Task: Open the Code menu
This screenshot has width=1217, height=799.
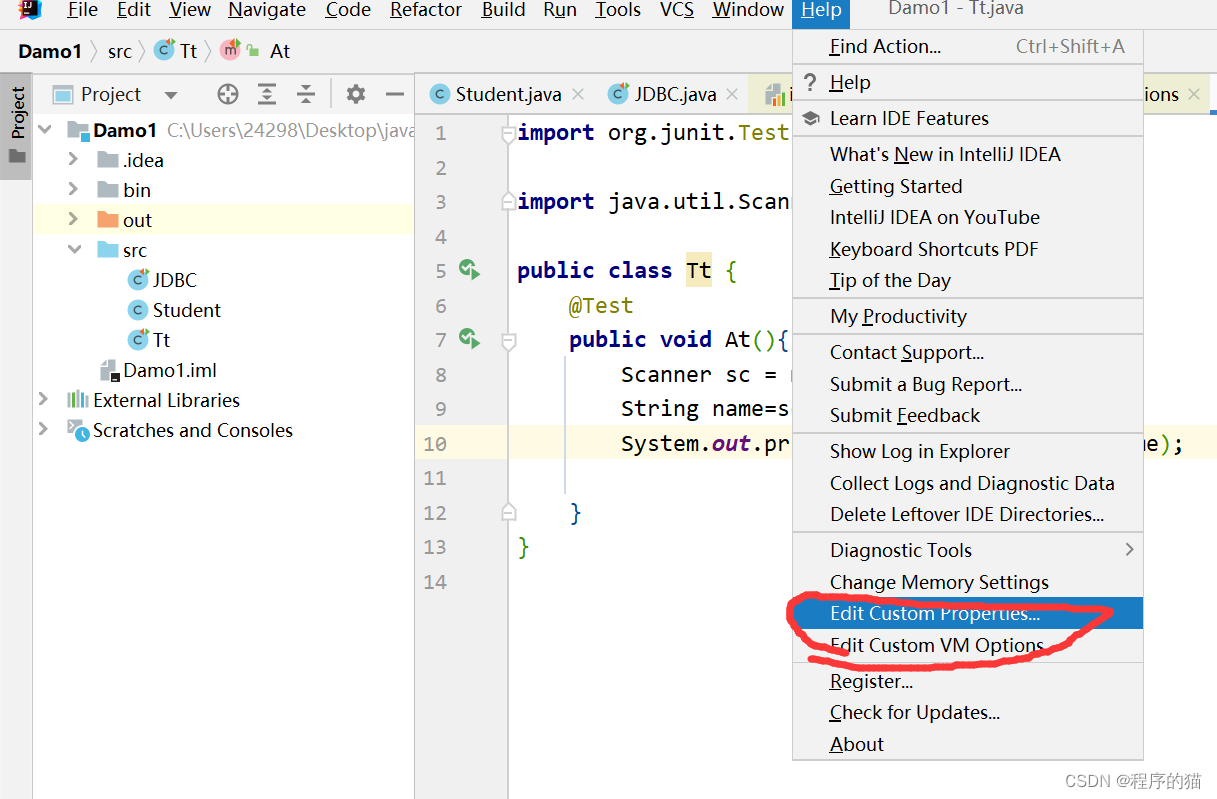Action: (348, 10)
